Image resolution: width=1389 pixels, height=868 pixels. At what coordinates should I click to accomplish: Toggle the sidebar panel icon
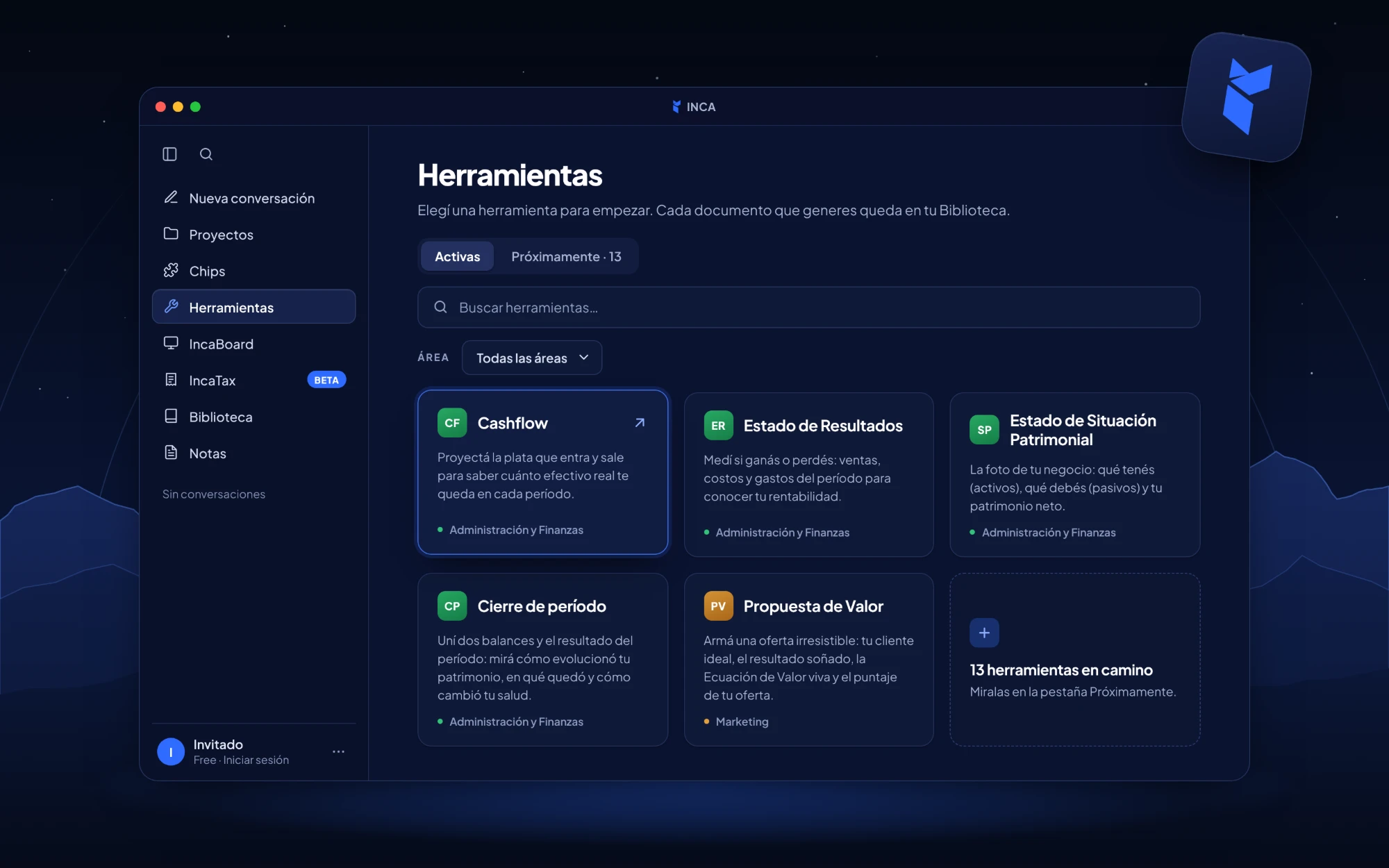pos(169,154)
